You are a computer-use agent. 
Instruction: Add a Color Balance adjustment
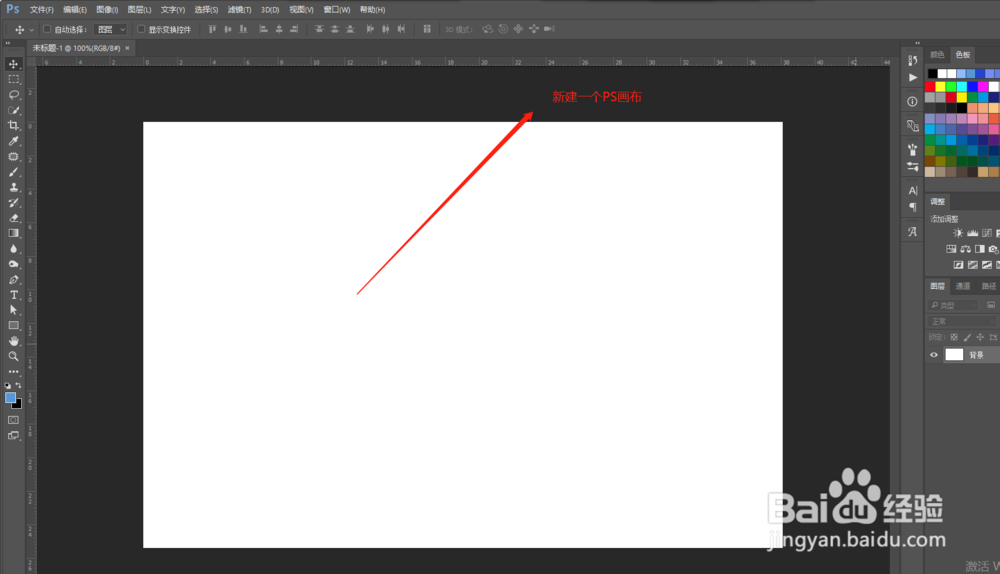click(x=966, y=249)
